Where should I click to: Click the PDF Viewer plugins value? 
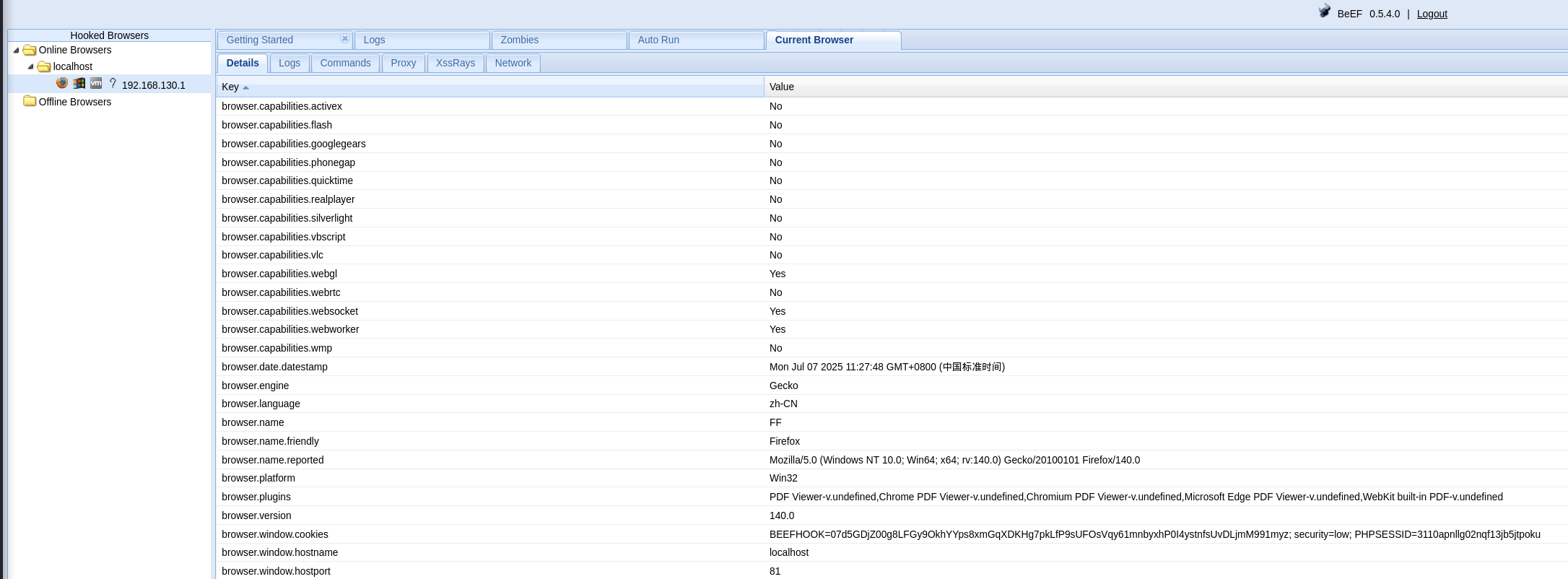(x=1136, y=497)
